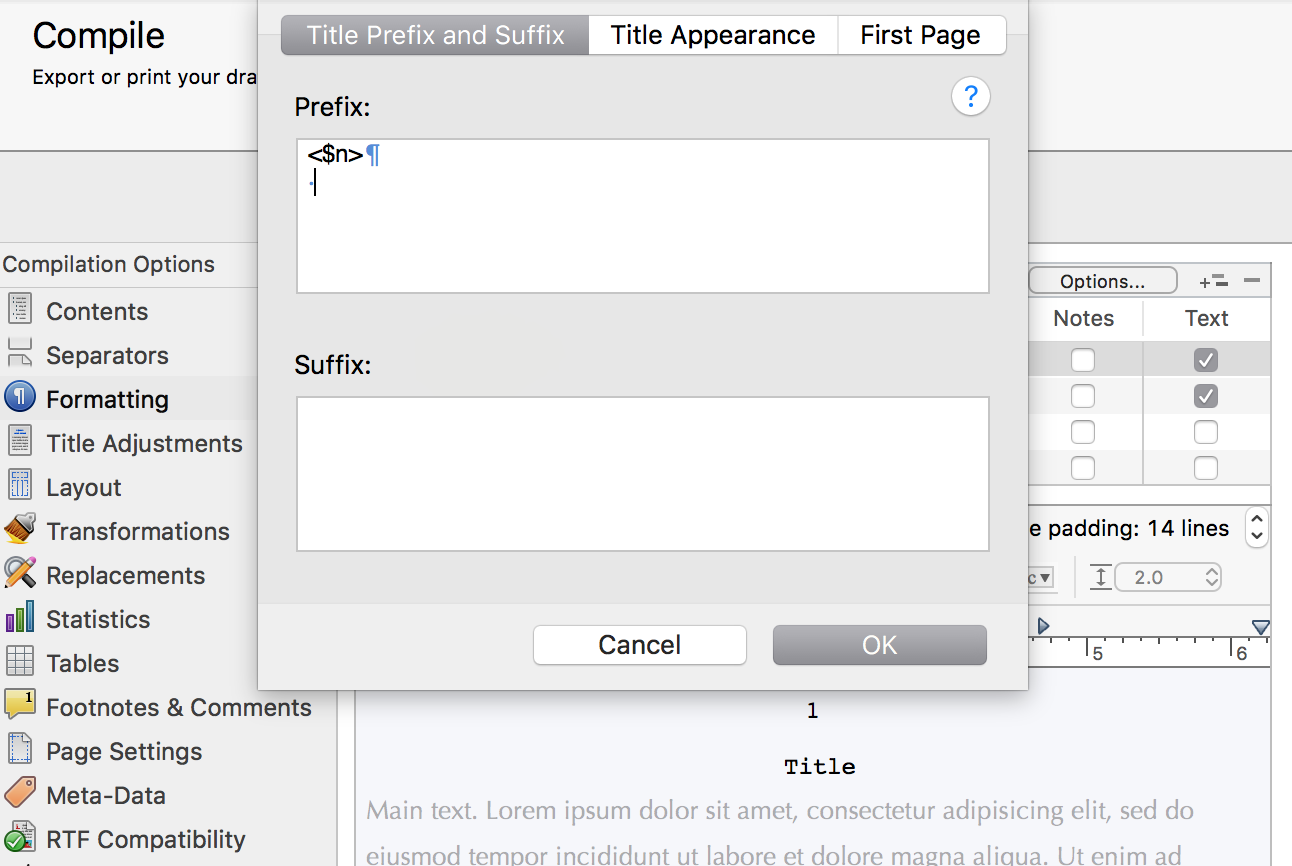Switch to the Title Appearance tab
The height and width of the screenshot is (866, 1292).
pyautogui.click(x=713, y=35)
